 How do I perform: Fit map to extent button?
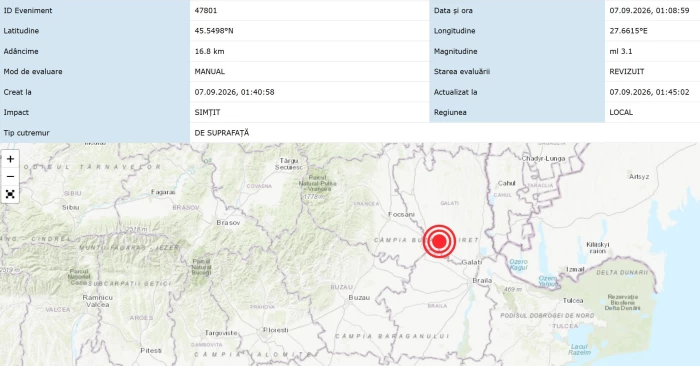tap(10, 194)
